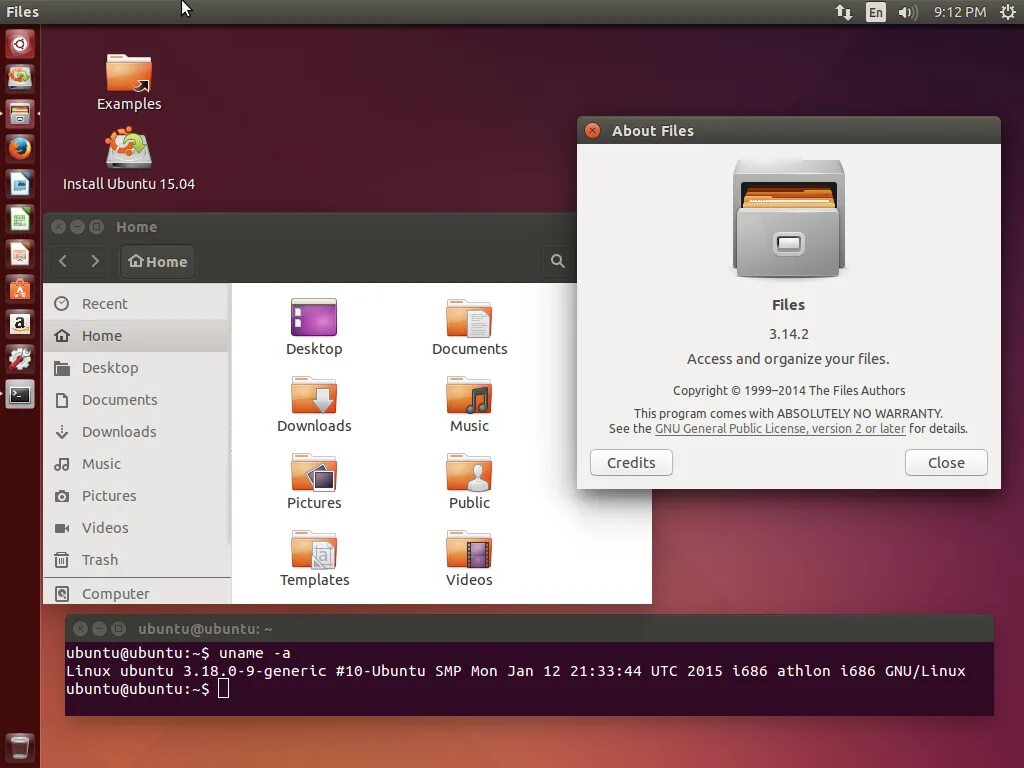Open the session gear menu in top panel

[1008, 12]
